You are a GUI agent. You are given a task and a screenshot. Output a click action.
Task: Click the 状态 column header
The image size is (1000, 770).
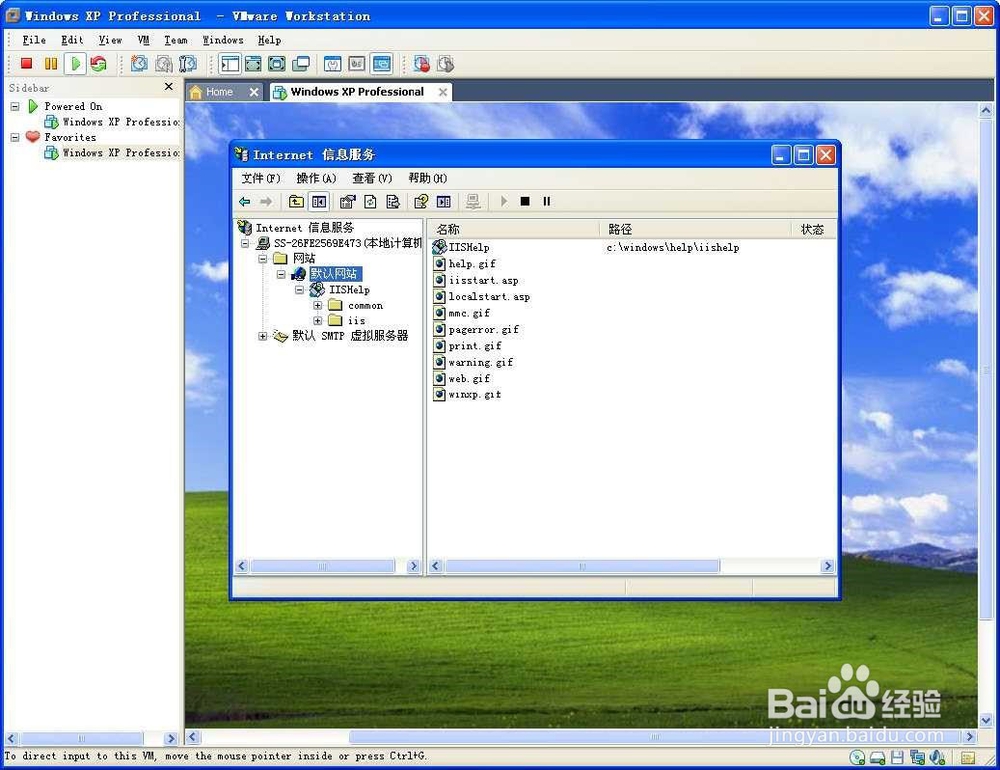click(x=812, y=229)
